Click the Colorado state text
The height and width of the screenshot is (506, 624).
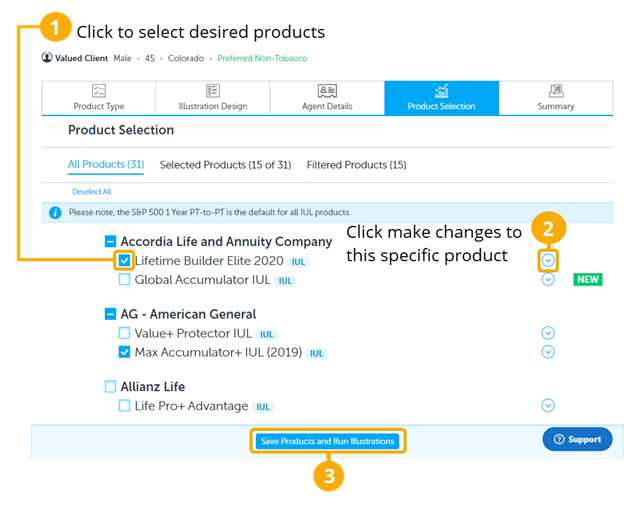186,58
